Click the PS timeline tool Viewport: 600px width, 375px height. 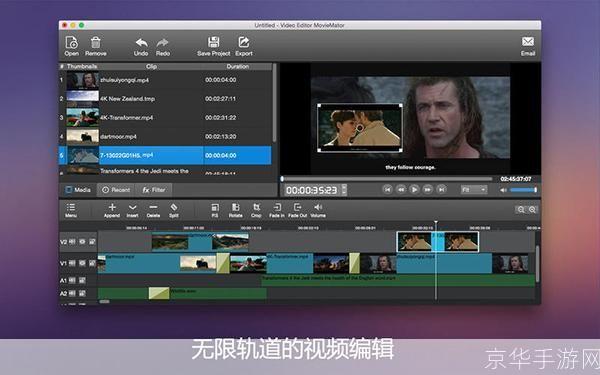[x=215, y=210]
